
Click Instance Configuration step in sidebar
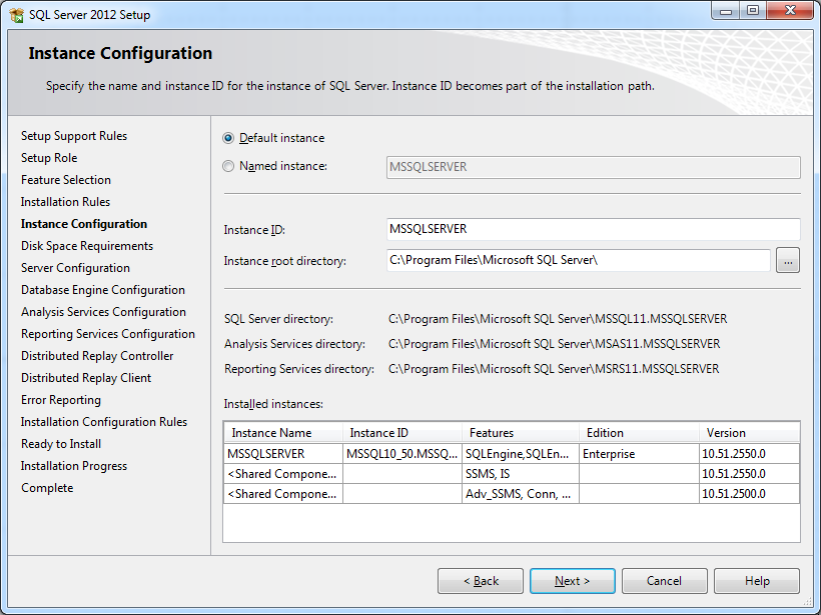tap(84, 224)
